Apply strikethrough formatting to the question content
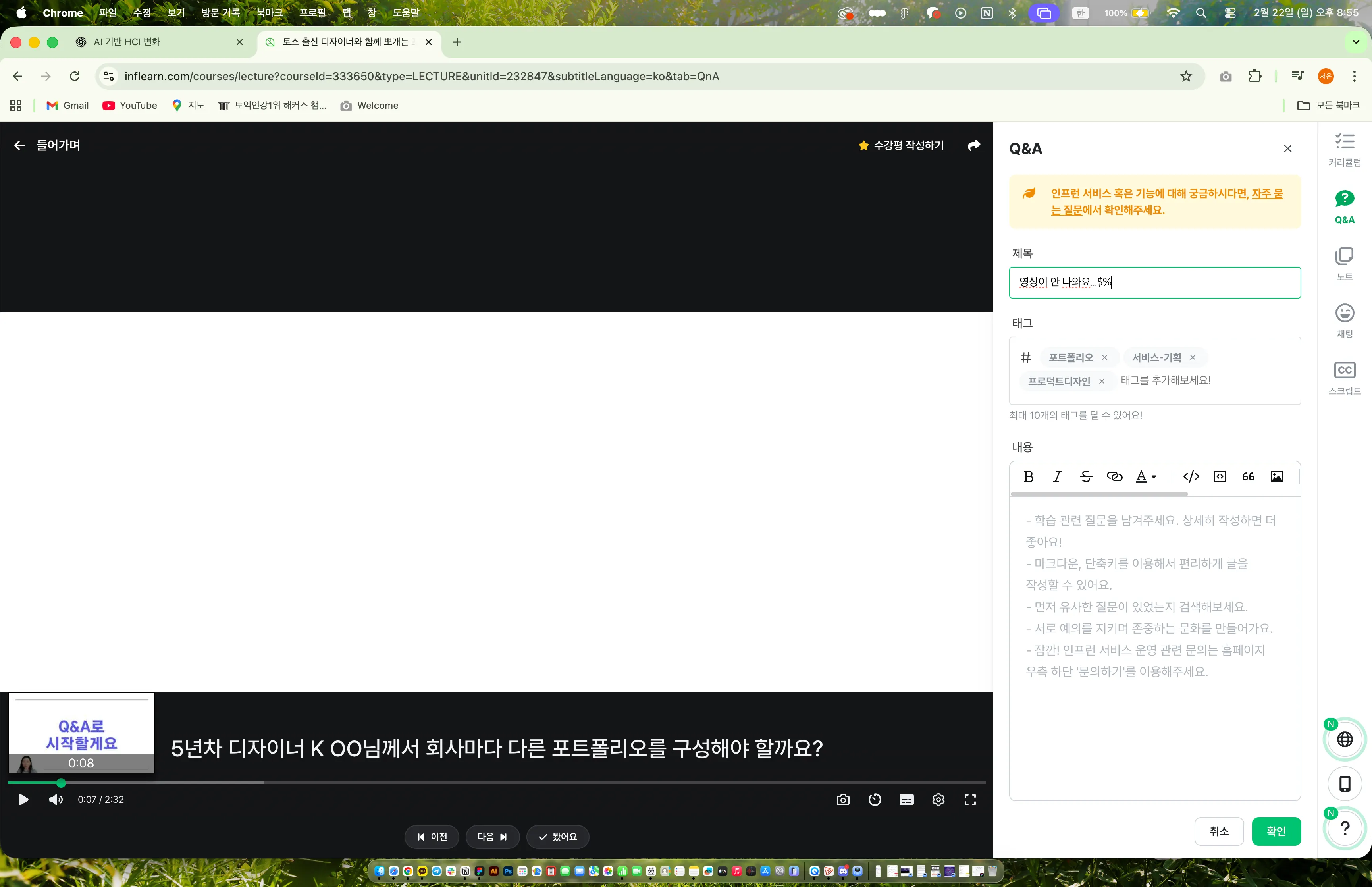The height and width of the screenshot is (887, 1372). click(x=1086, y=476)
